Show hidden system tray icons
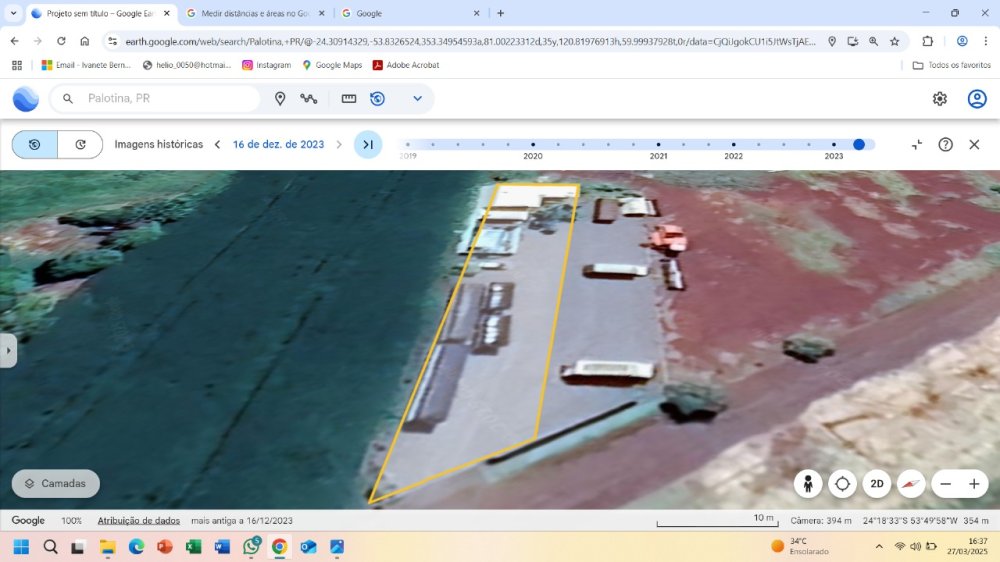Viewport: 1000px width, 562px height. coord(879,547)
